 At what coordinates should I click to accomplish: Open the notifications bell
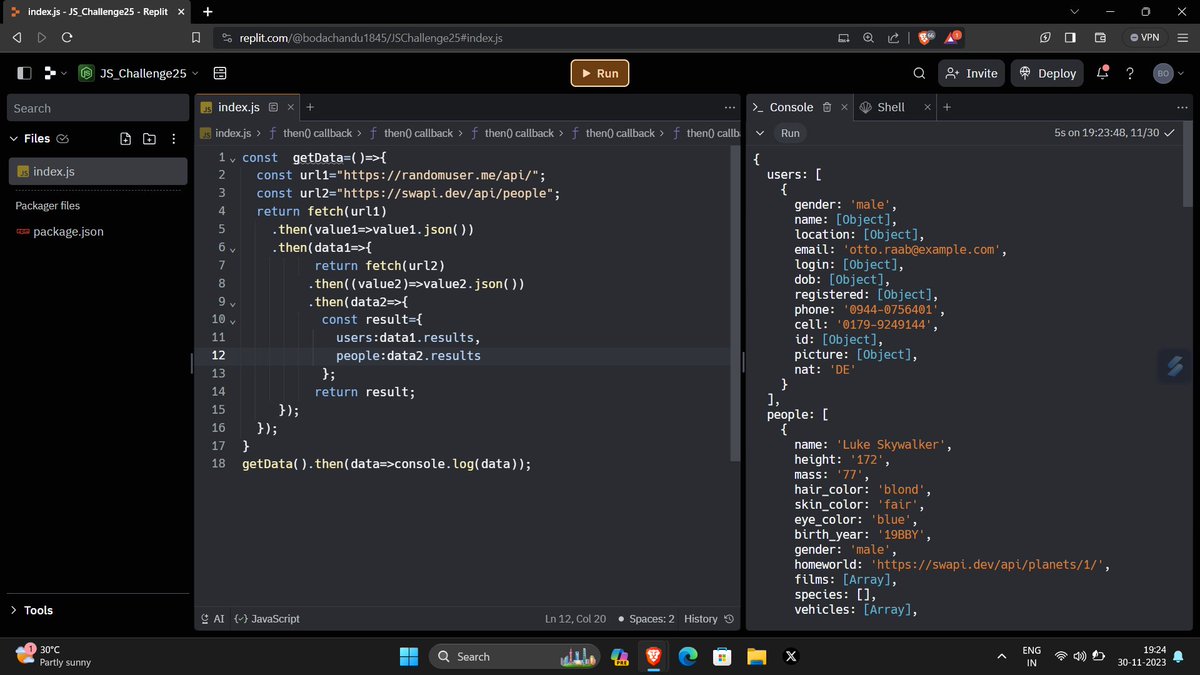(x=1103, y=73)
